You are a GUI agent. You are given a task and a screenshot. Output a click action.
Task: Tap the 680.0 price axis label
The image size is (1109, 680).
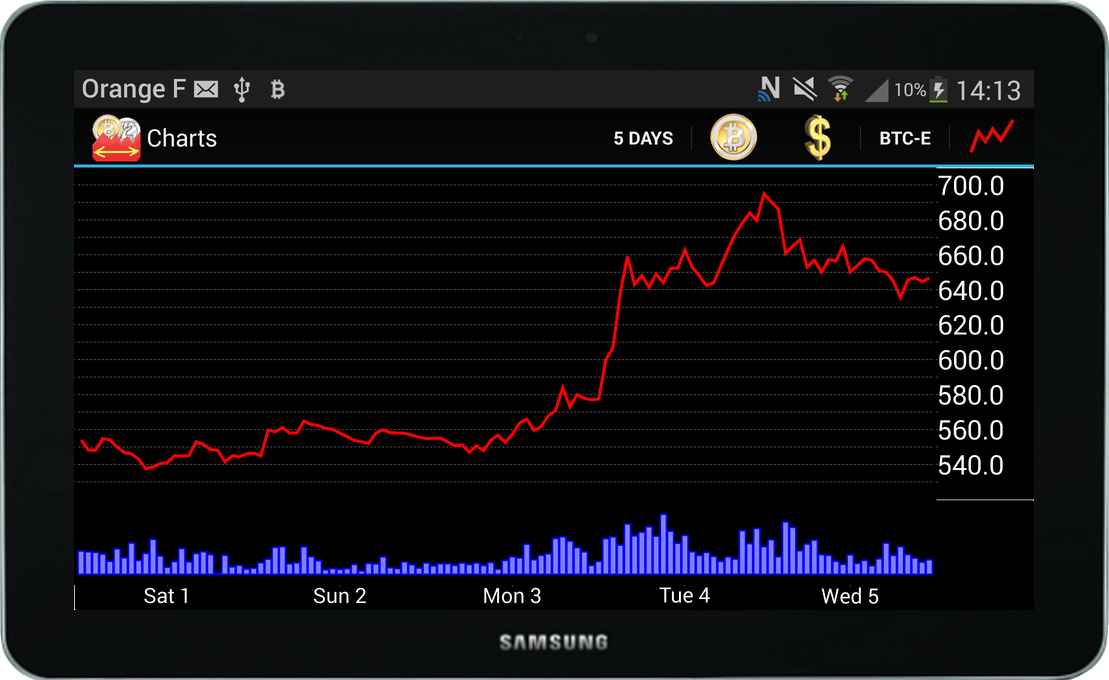point(971,221)
